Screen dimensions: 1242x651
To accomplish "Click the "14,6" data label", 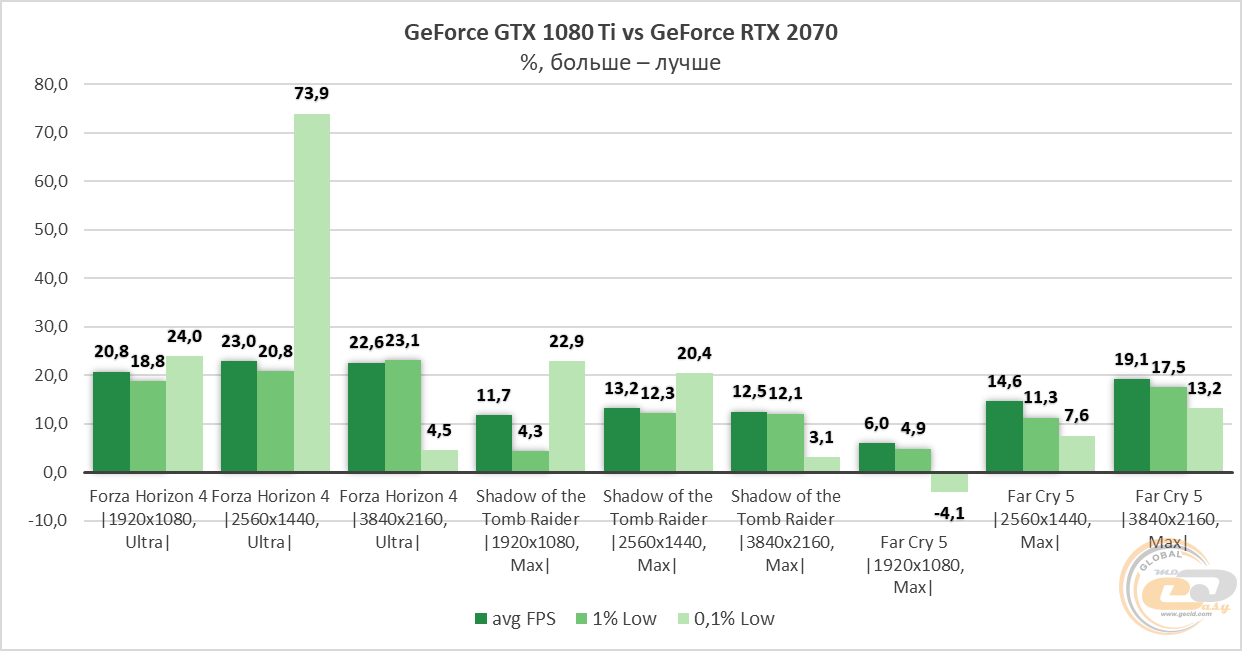I will click(1004, 382).
